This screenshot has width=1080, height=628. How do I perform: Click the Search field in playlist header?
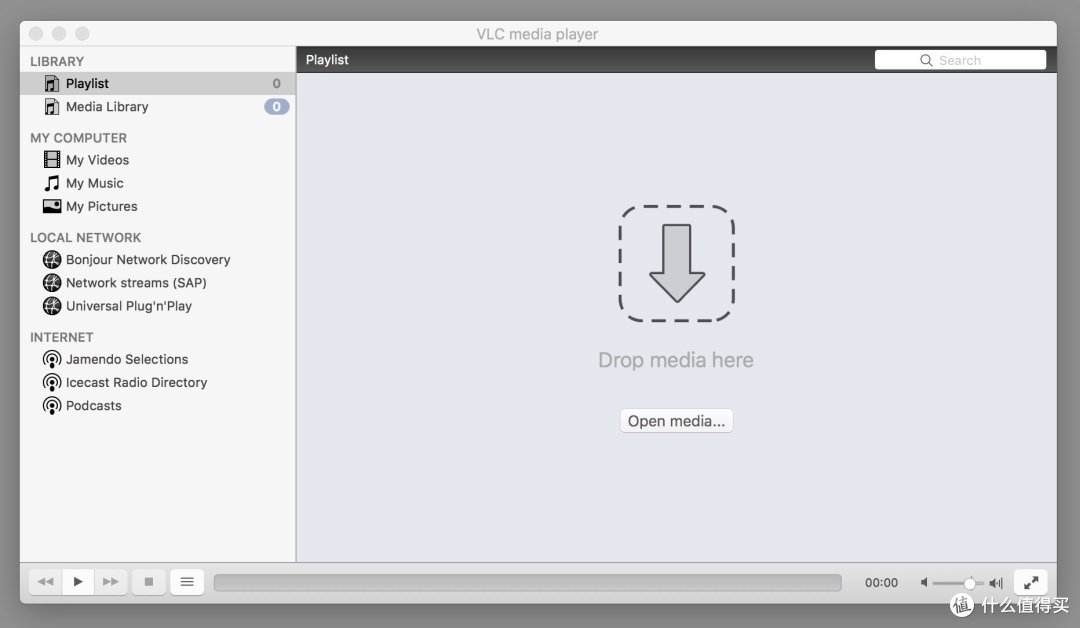(960, 60)
